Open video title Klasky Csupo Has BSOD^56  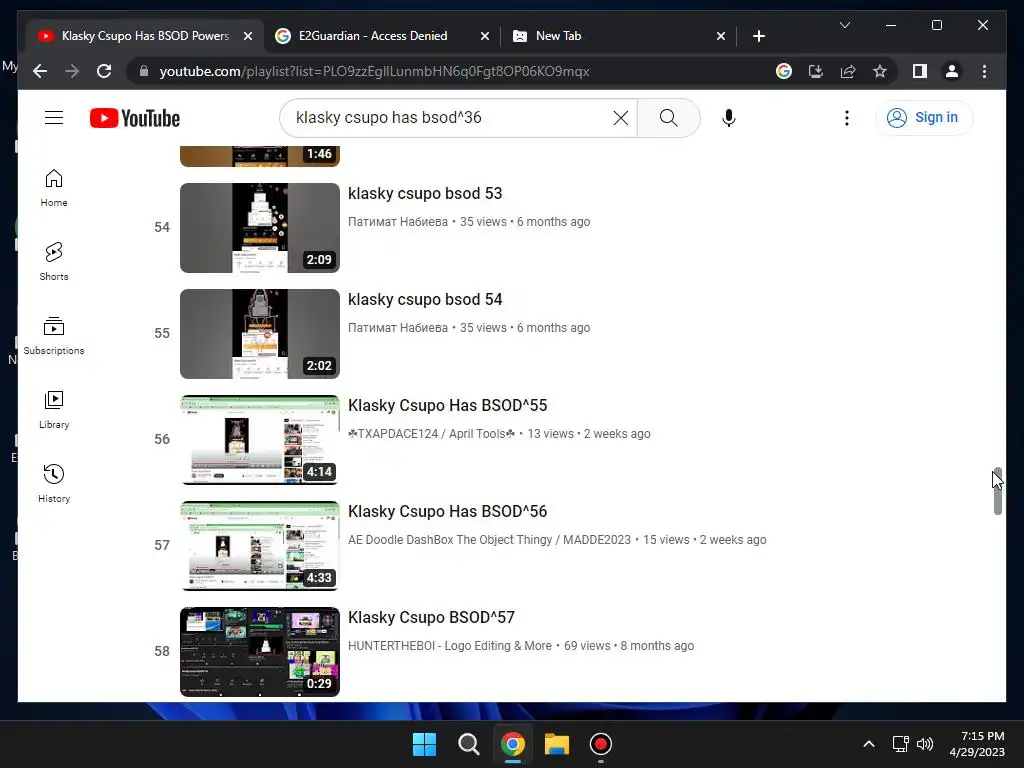(447, 511)
